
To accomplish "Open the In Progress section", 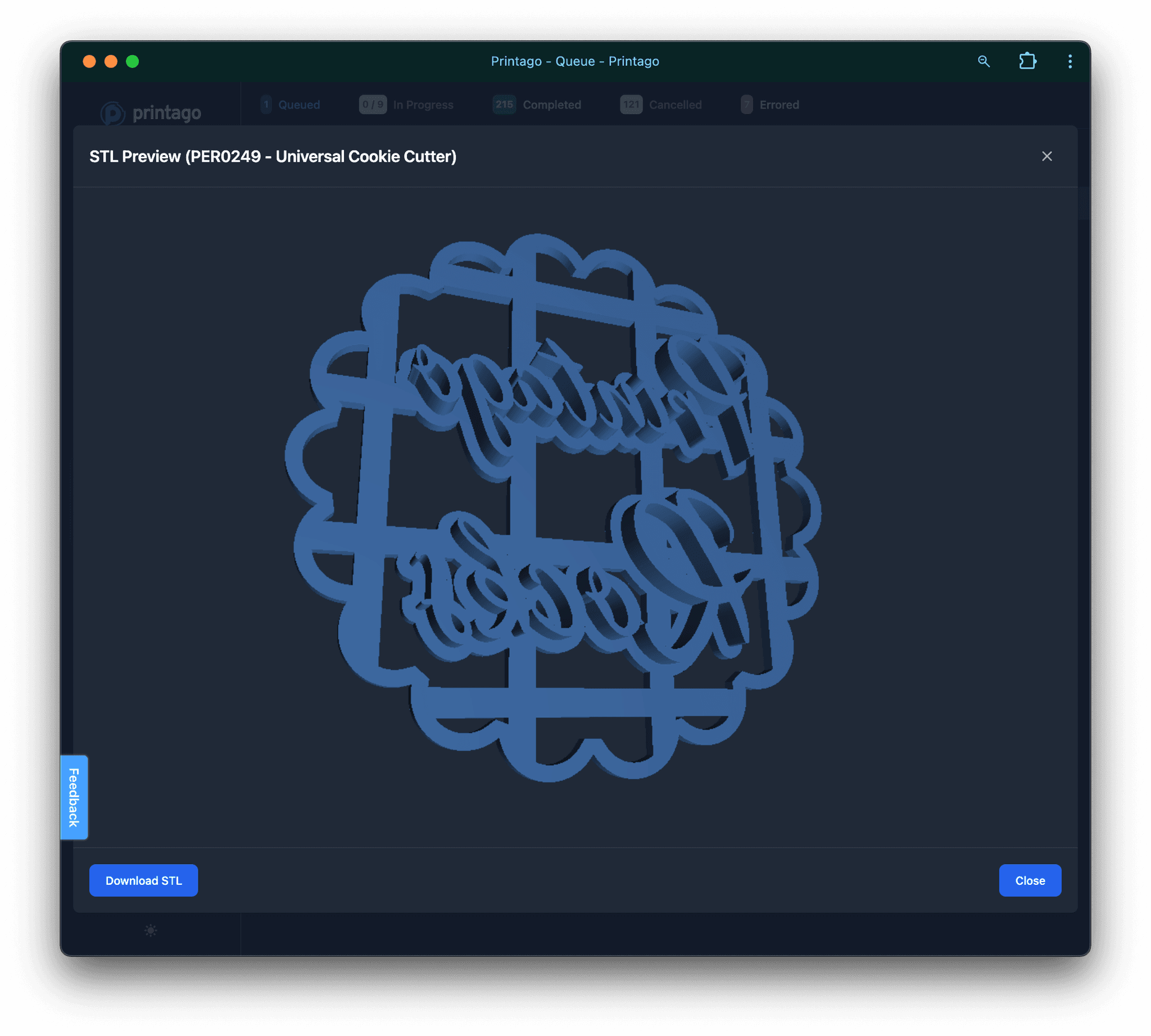I will click(423, 105).
